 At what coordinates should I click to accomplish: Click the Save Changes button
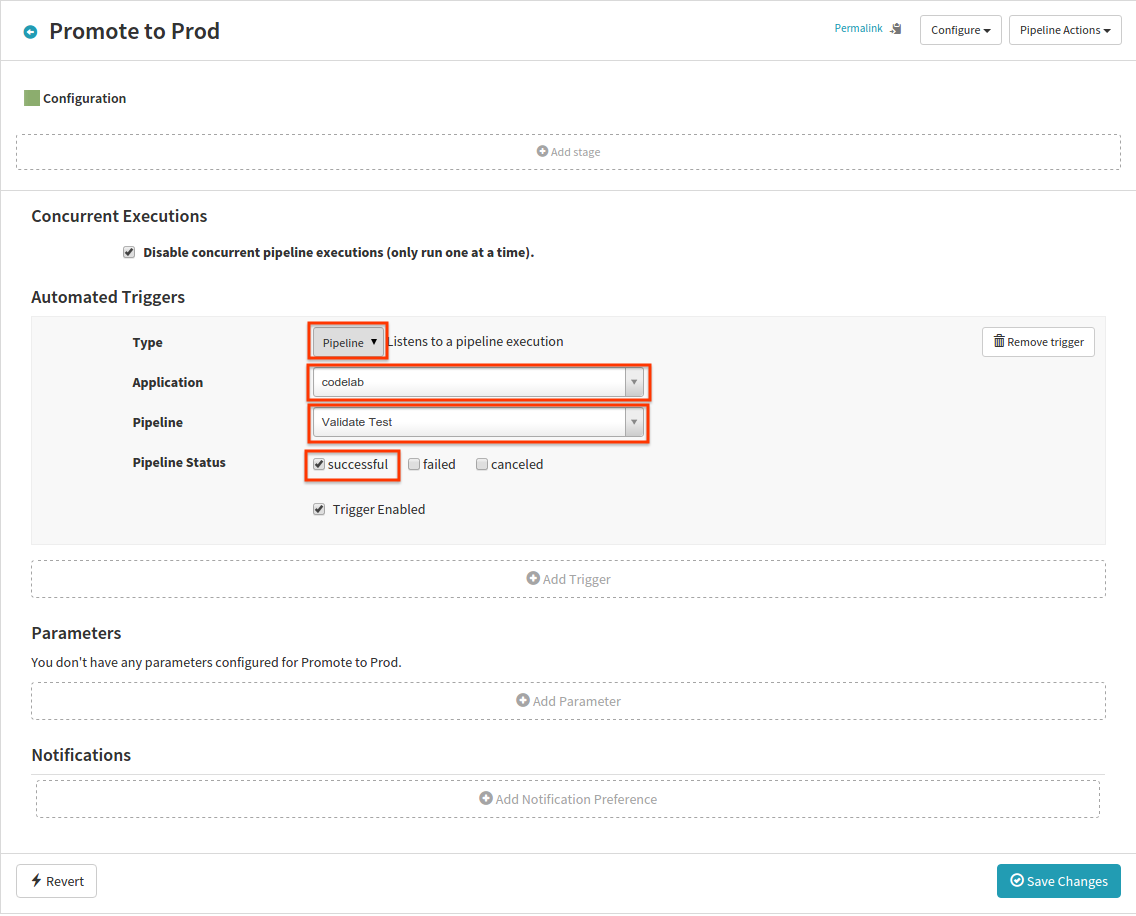(1058, 881)
